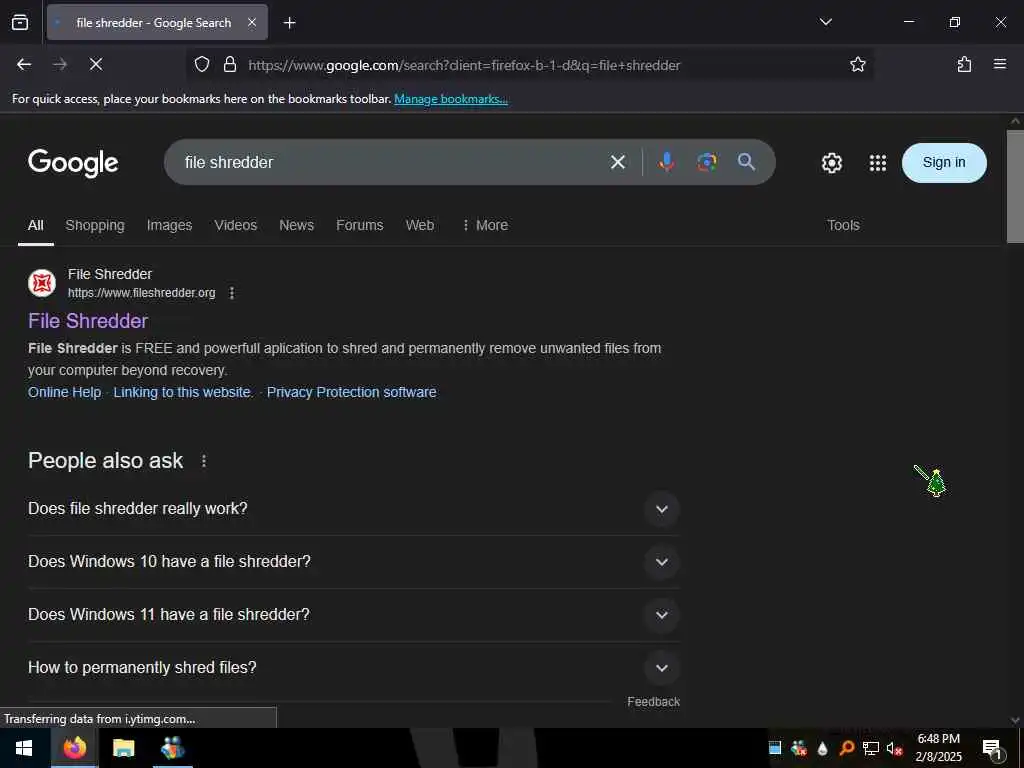Clear the search query with the X
Screen dimensions: 1024x768
coord(617,162)
